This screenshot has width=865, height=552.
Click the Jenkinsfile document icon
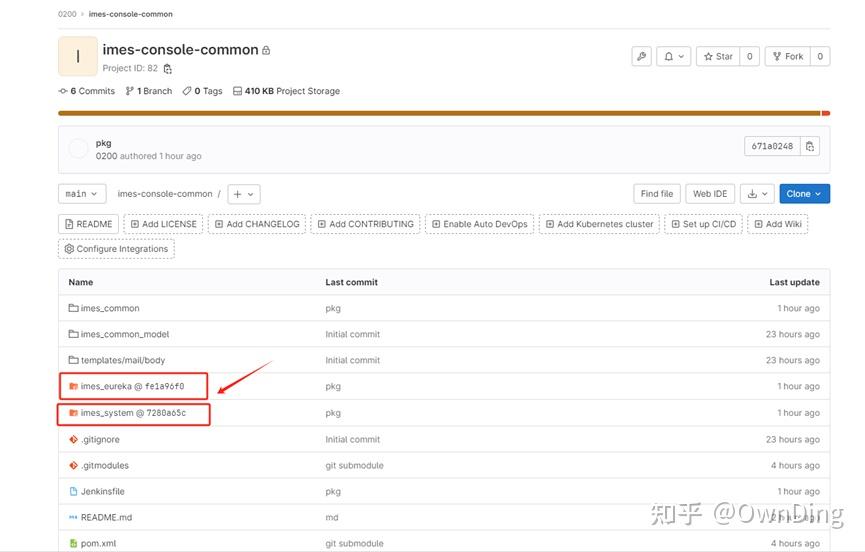[x=73, y=491]
